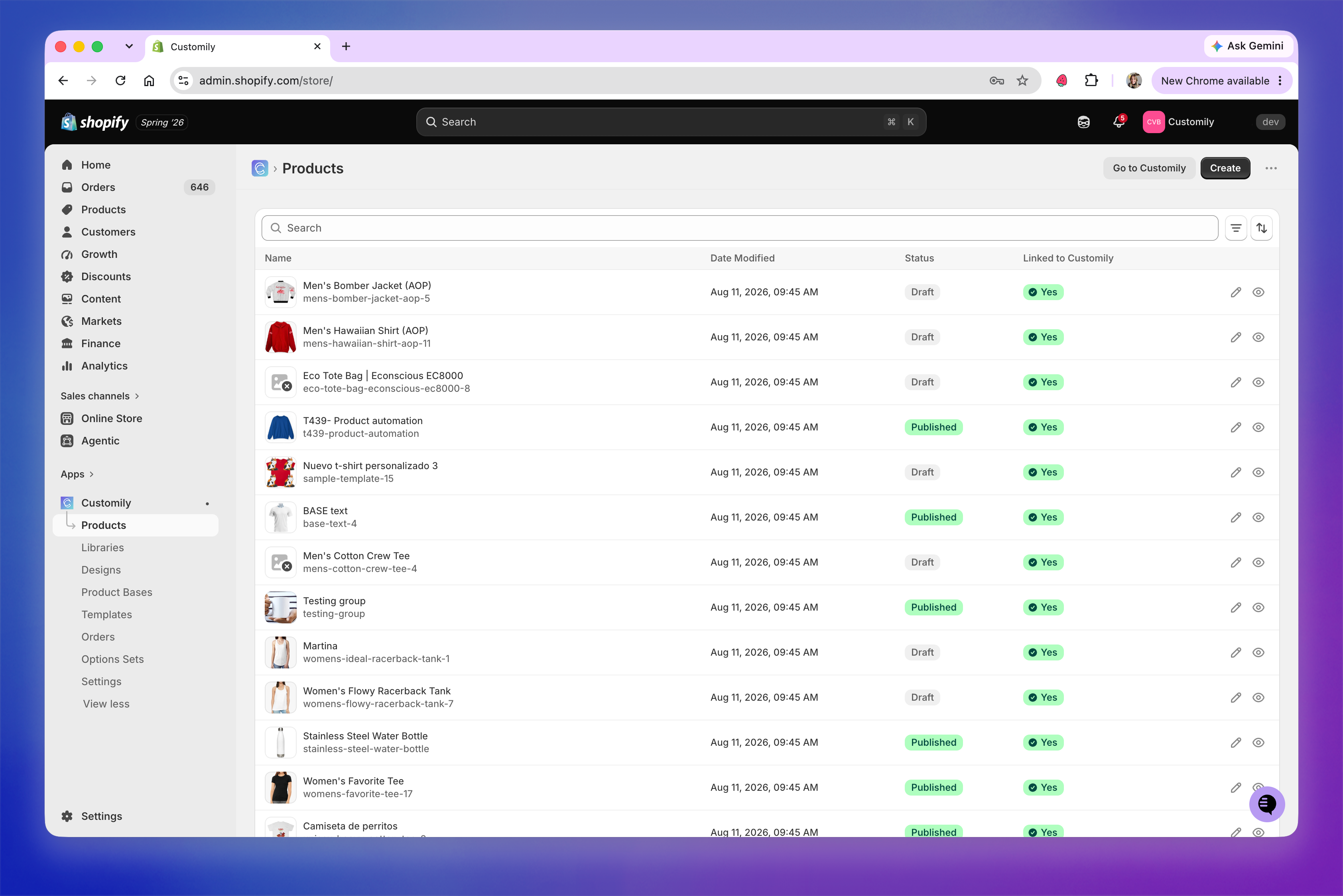
Task: Edit Men's Bomber Jacket (AOP) with pencil icon
Action: coord(1235,292)
